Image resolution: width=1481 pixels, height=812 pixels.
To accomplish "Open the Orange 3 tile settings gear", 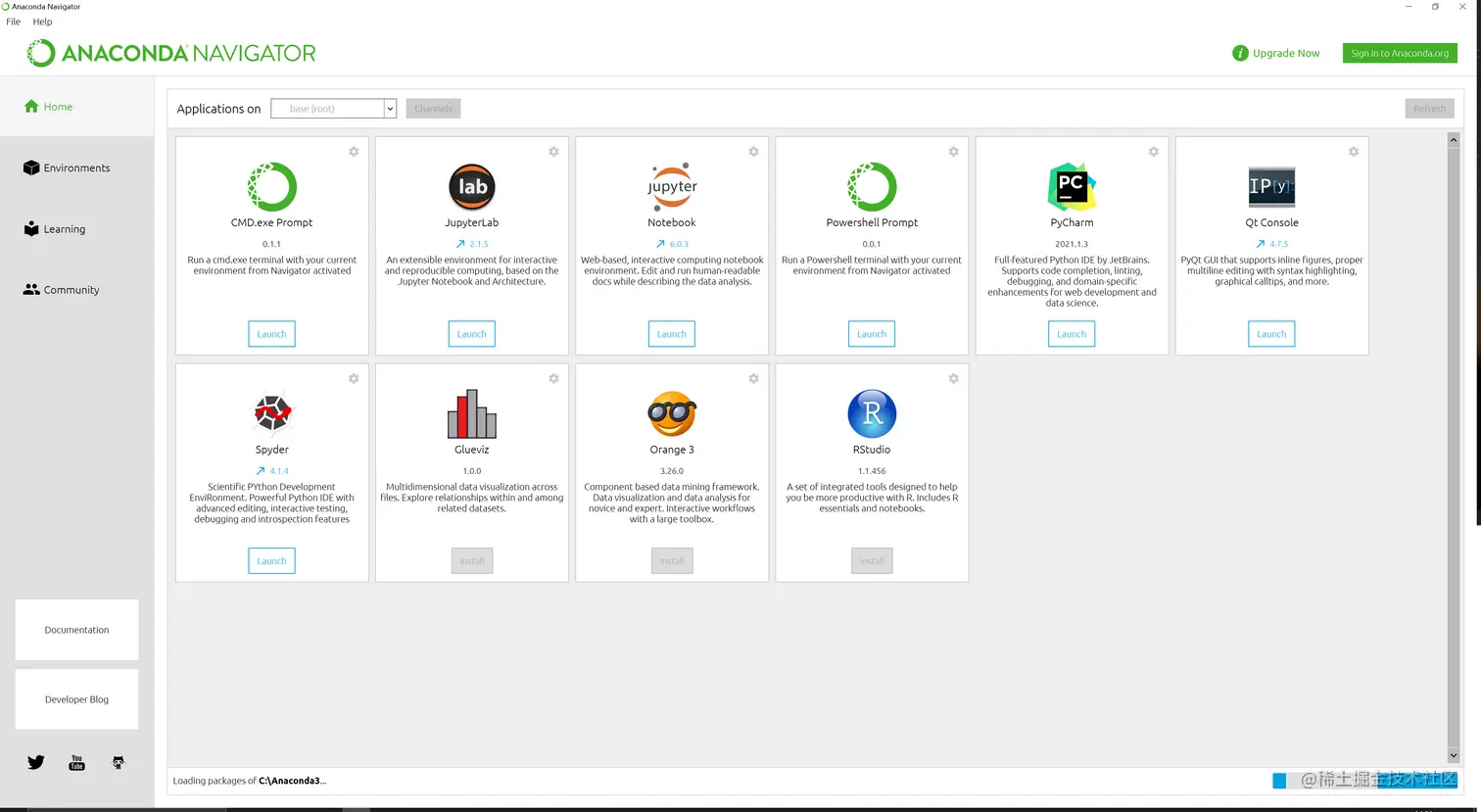I will (753, 379).
